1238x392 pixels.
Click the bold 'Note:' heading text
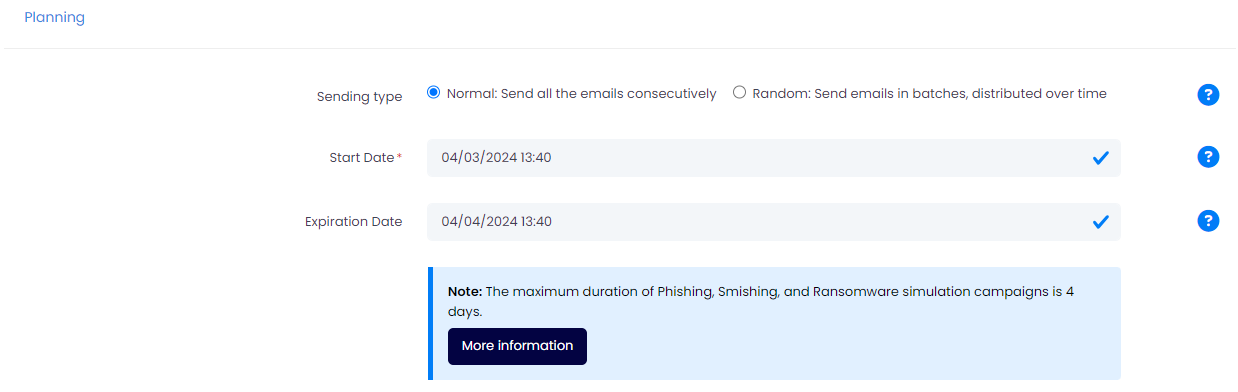pos(465,292)
